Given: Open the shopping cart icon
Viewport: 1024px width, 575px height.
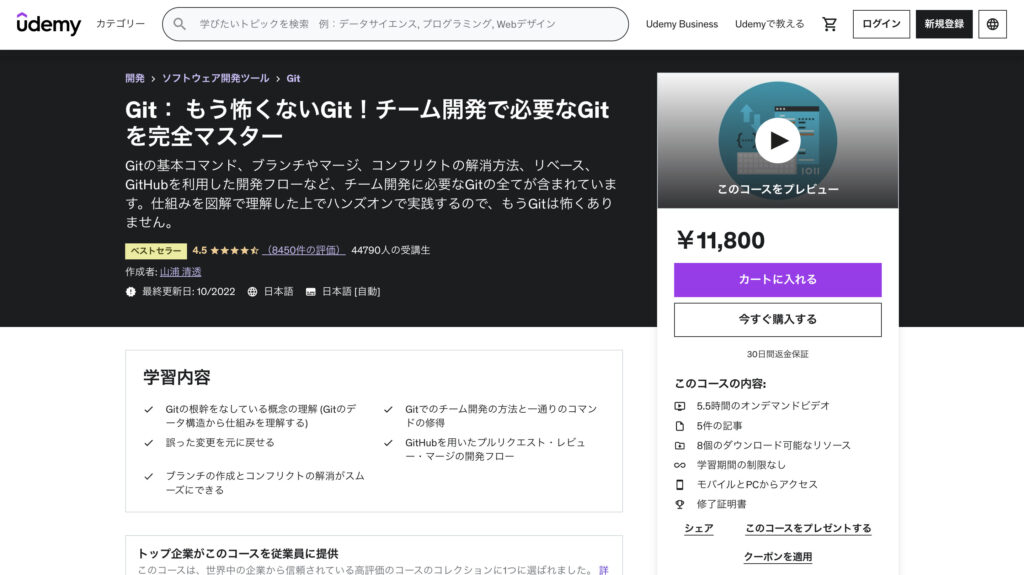Looking at the screenshot, I should coord(829,24).
